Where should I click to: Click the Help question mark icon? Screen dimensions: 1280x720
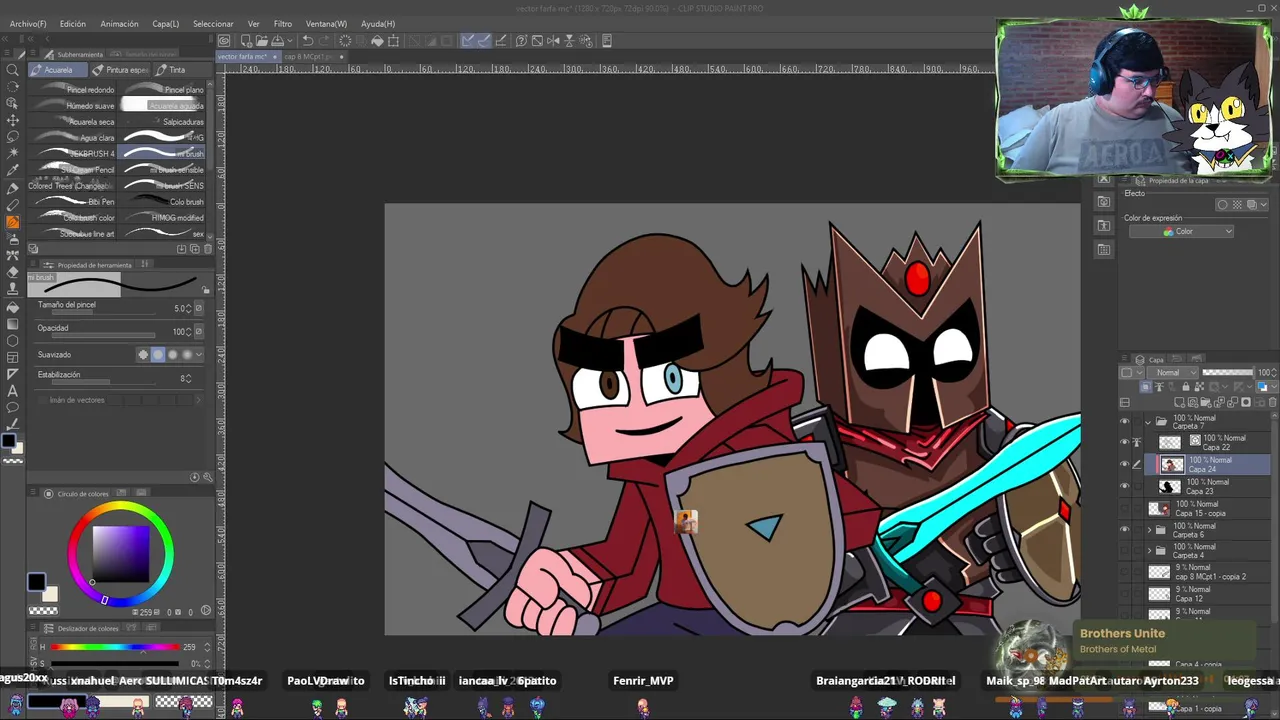click(x=521, y=41)
